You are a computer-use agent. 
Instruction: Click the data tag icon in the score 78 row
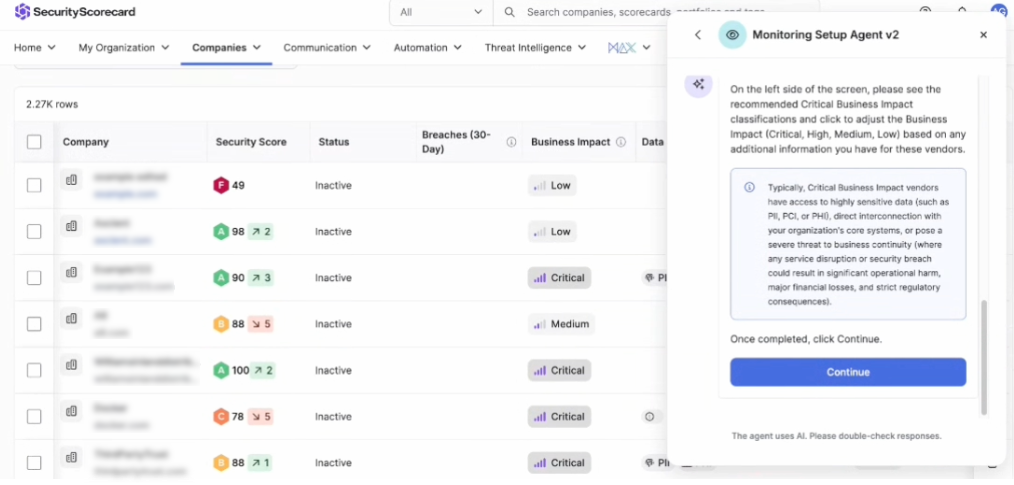(649, 417)
